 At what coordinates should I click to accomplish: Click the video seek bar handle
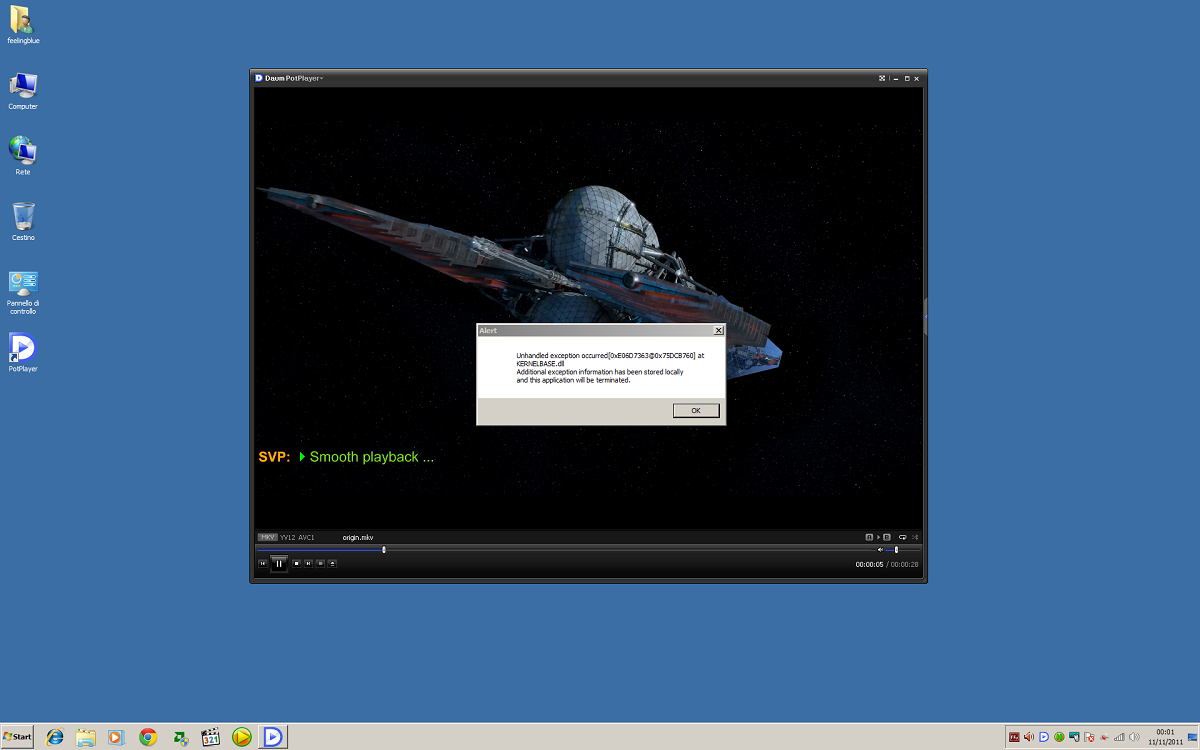[384, 549]
